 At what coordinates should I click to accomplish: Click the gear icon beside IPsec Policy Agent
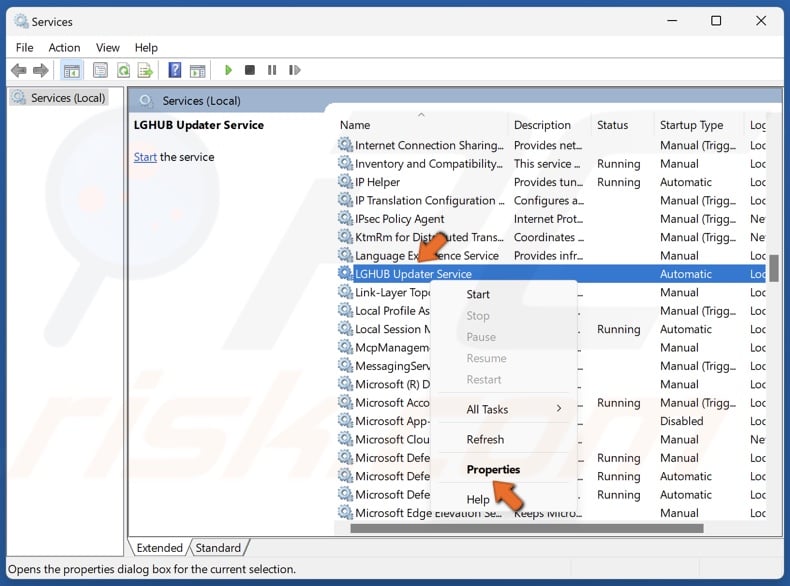coord(345,218)
